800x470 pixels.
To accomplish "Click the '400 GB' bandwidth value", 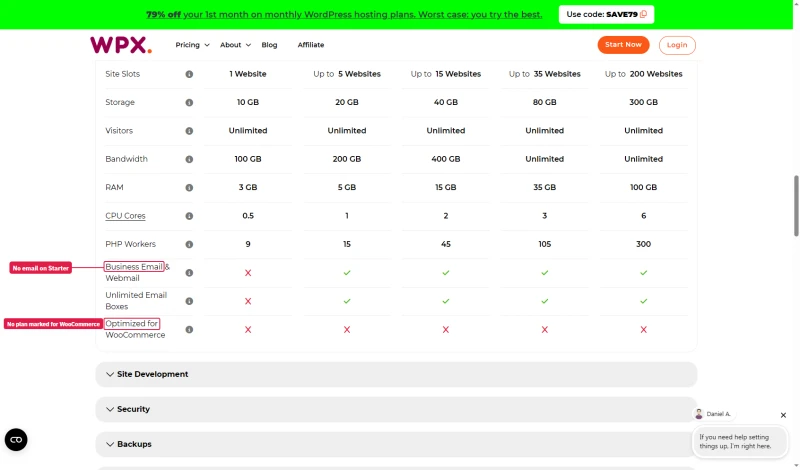I will pos(445,159).
